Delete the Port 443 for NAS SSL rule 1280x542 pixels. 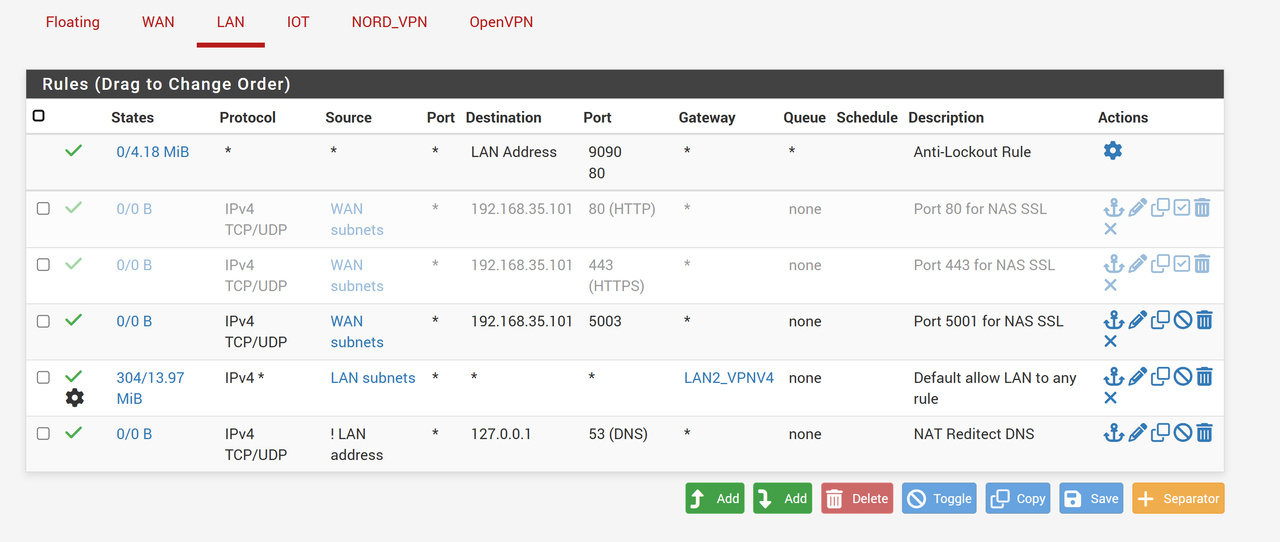[x=1203, y=264]
